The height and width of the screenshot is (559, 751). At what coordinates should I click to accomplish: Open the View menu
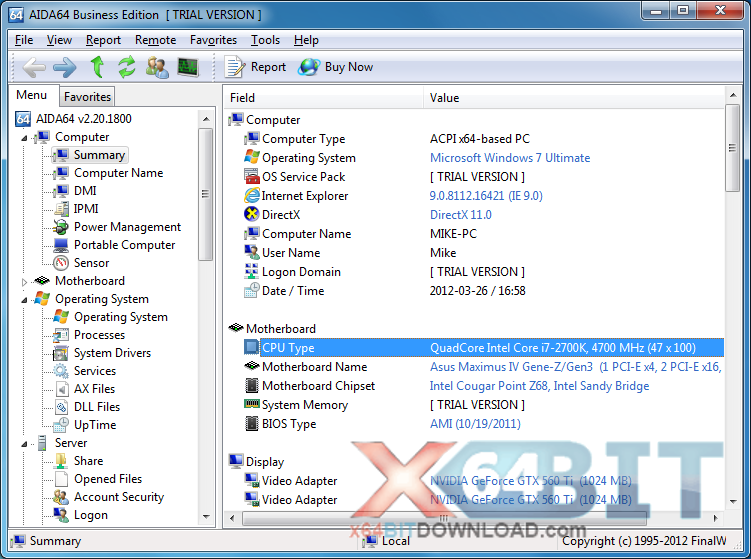(59, 40)
